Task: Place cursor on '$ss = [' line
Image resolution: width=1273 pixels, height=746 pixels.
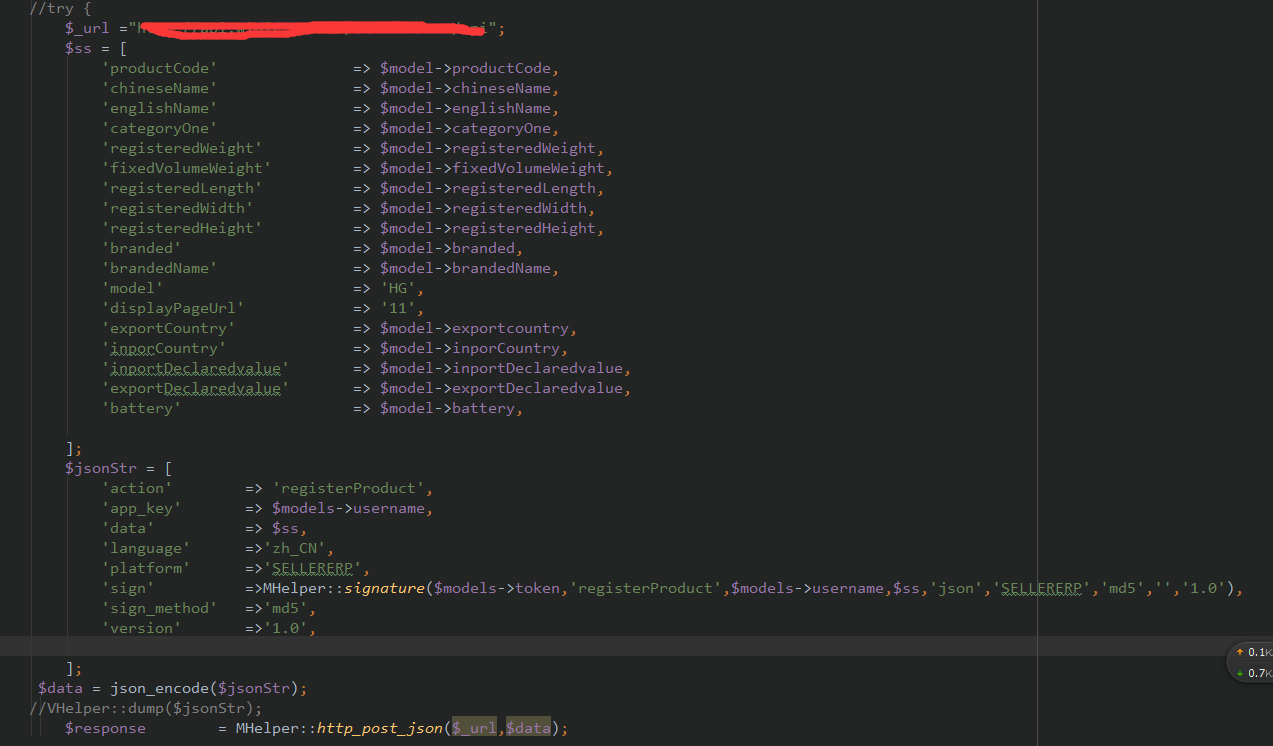Action: pos(96,48)
